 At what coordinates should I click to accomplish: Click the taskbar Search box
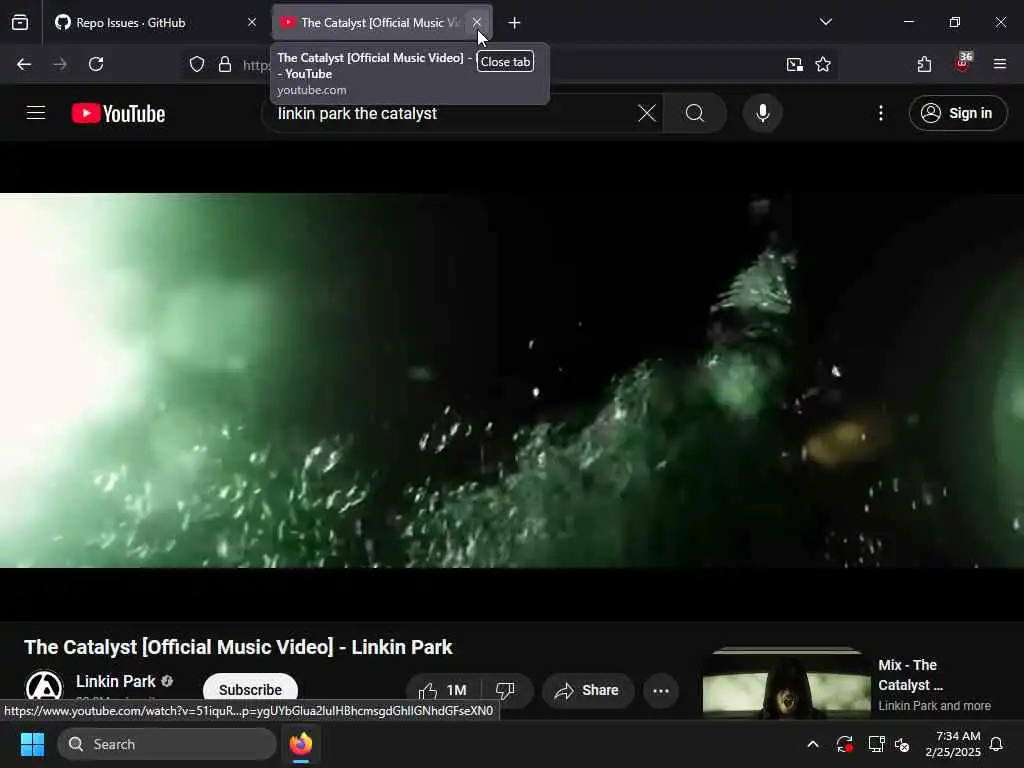(167, 744)
